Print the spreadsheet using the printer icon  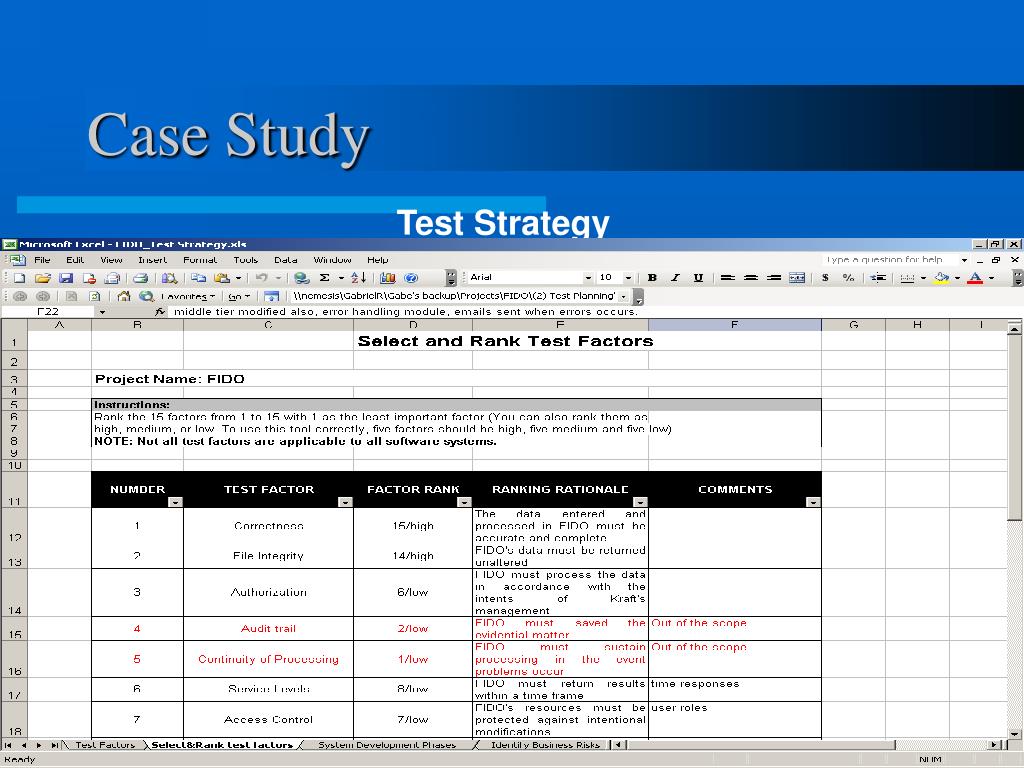140,278
